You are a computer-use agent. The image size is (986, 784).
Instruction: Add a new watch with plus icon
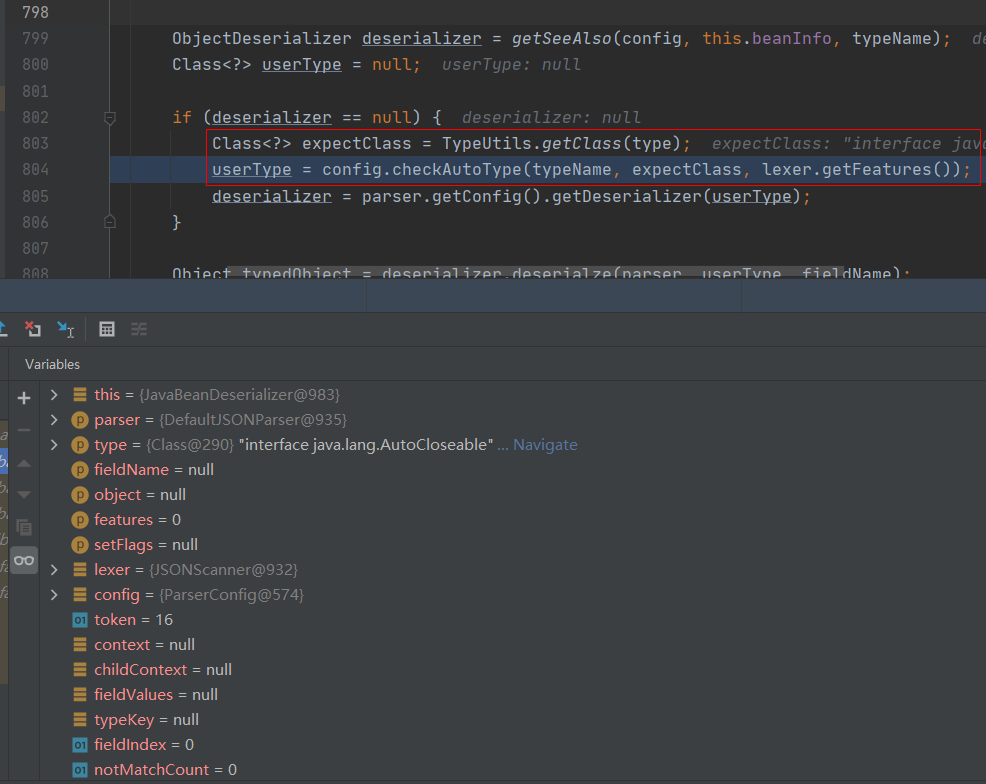pos(24,398)
